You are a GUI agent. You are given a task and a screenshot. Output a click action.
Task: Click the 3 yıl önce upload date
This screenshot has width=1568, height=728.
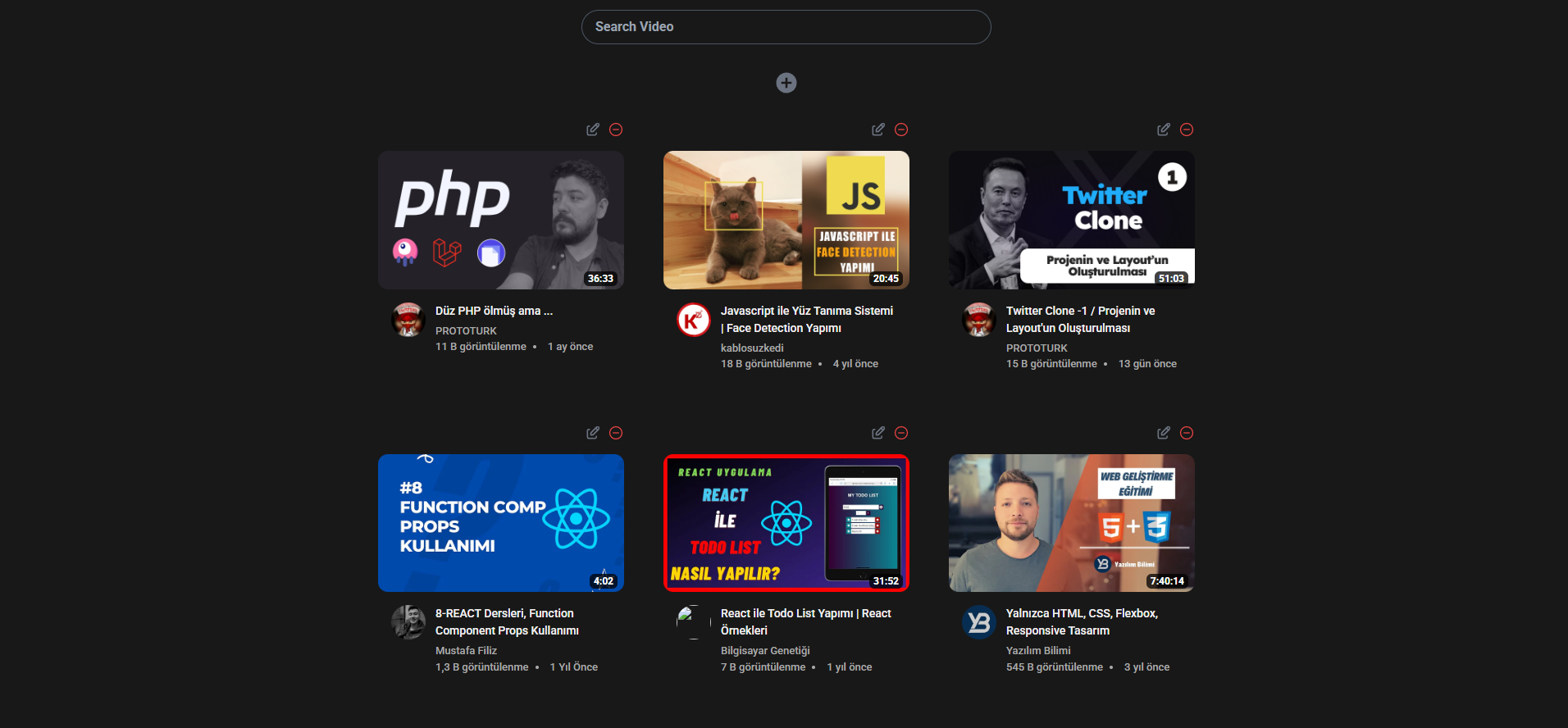pos(1146,667)
